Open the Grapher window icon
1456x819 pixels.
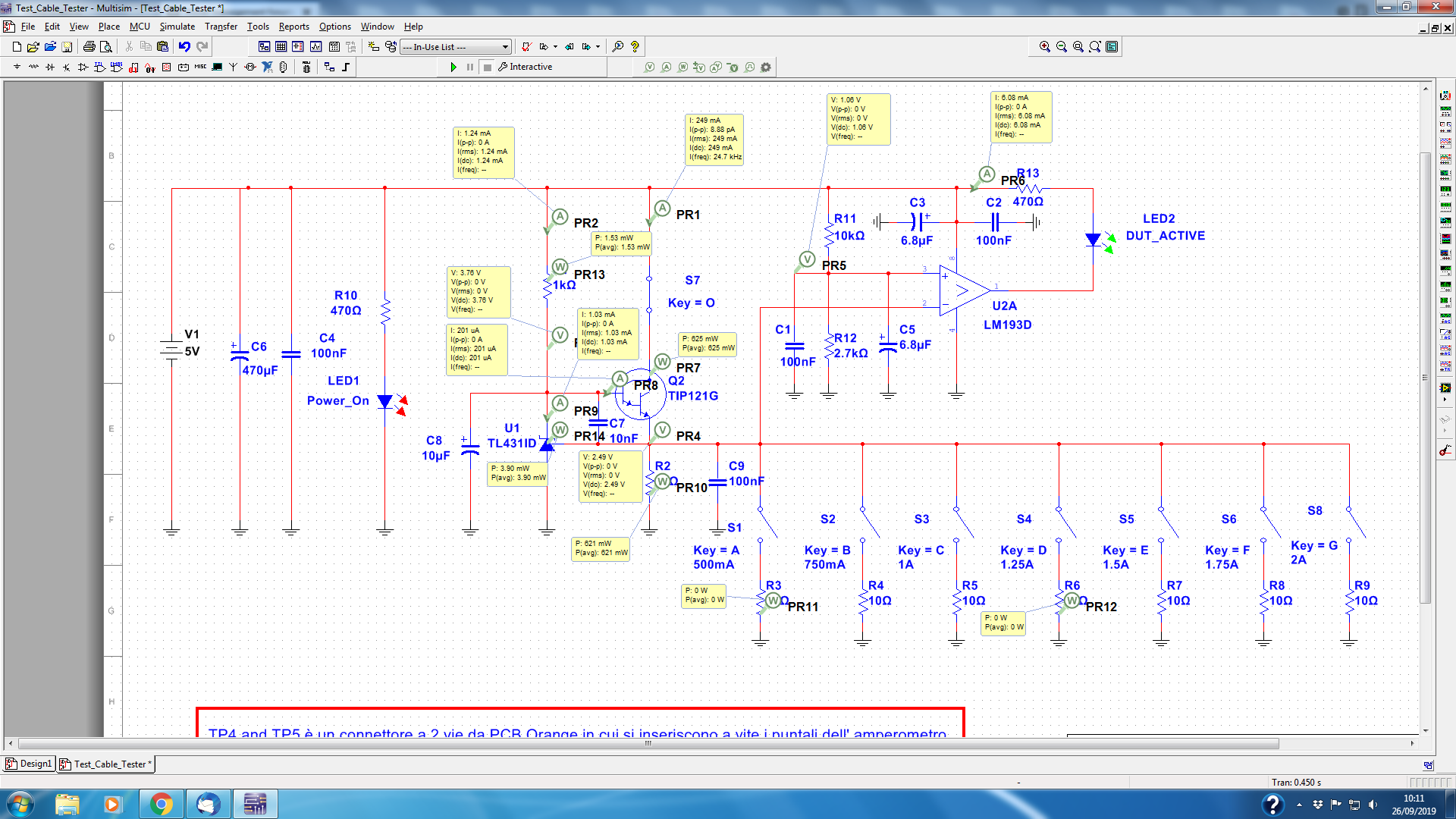coord(315,47)
